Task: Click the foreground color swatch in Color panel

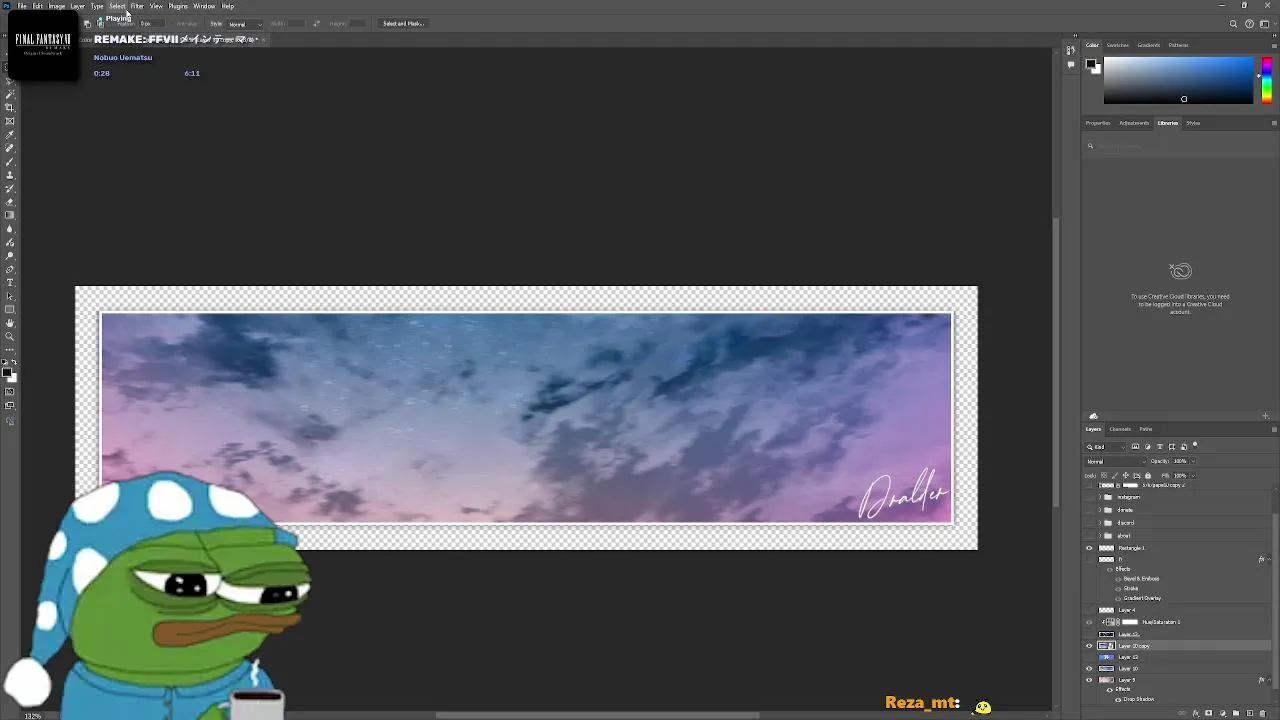Action: click(1092, 64)
